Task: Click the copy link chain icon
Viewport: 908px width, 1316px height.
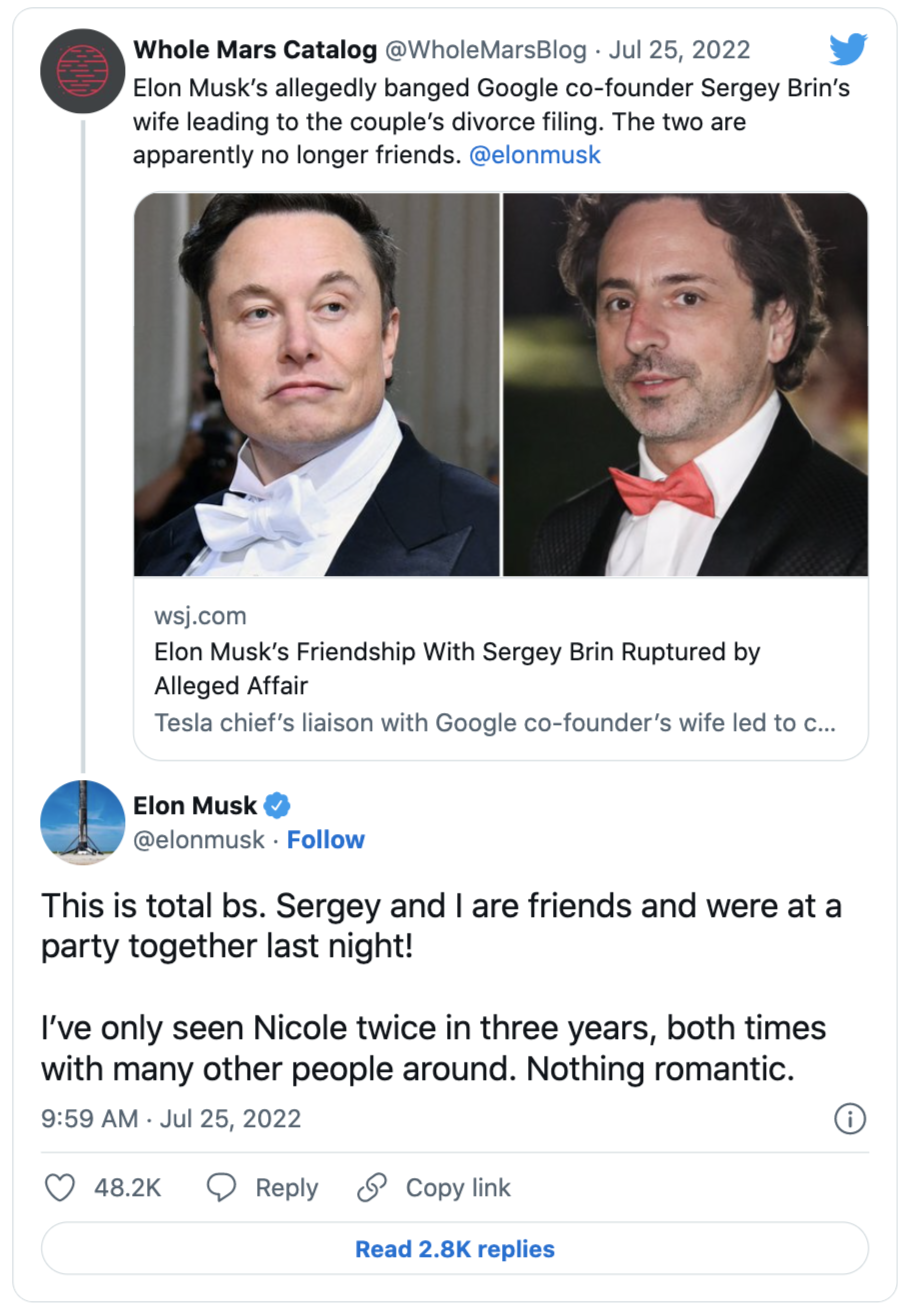Action: (372, 1187)
